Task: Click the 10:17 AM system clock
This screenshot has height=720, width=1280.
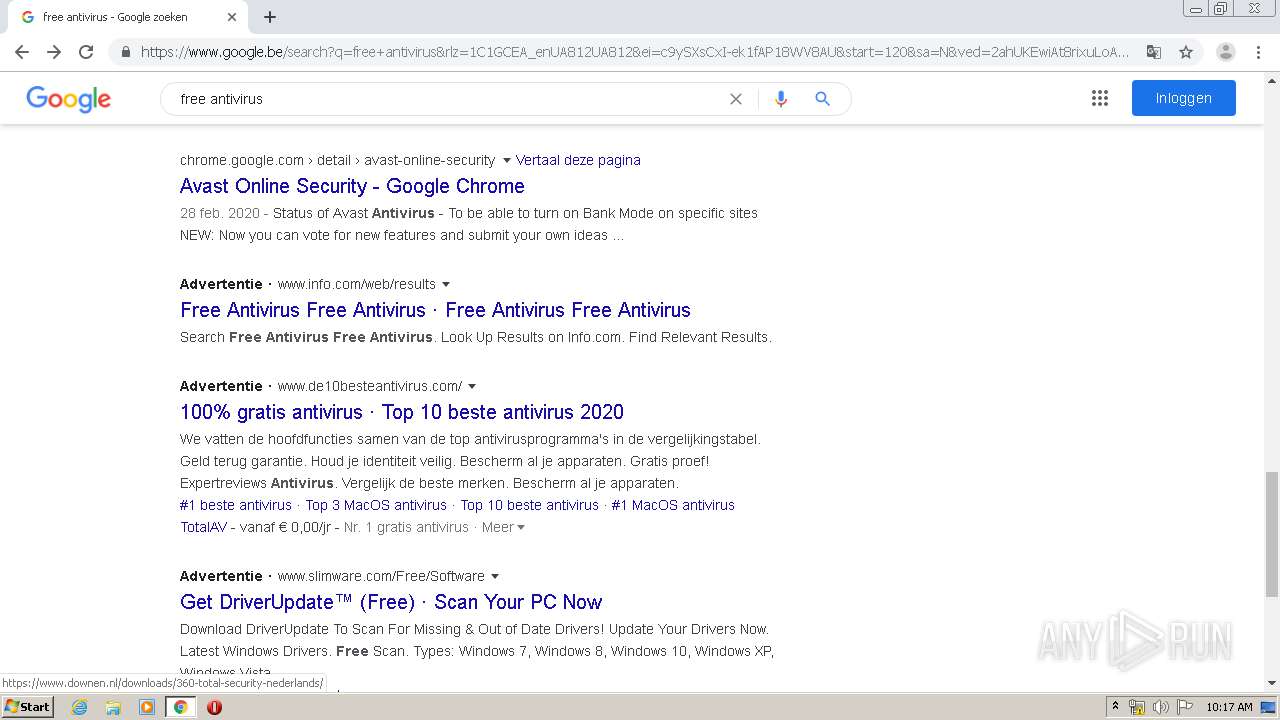Action: (1229, 707)
